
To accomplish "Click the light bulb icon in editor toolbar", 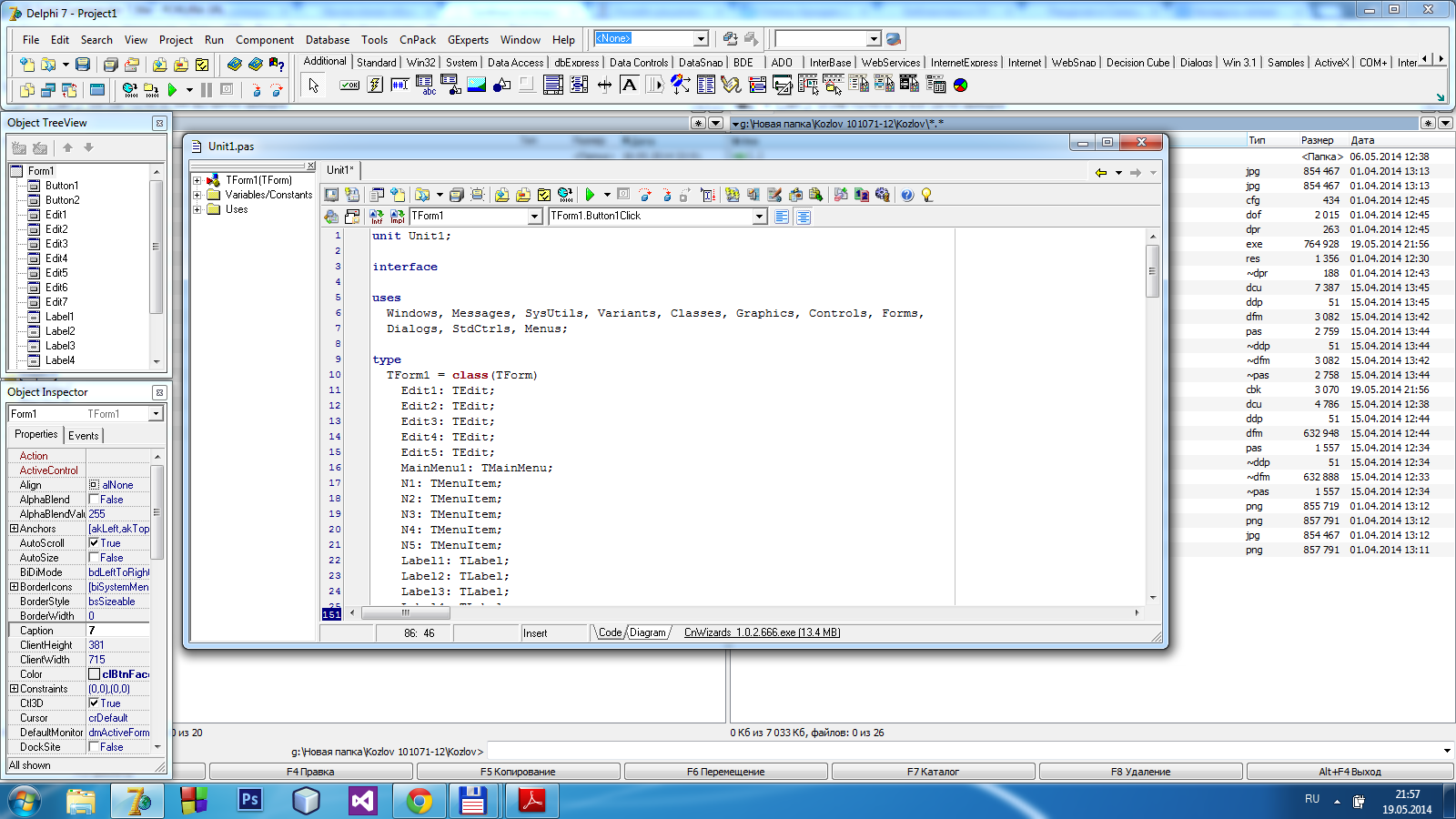I will 927,195.
